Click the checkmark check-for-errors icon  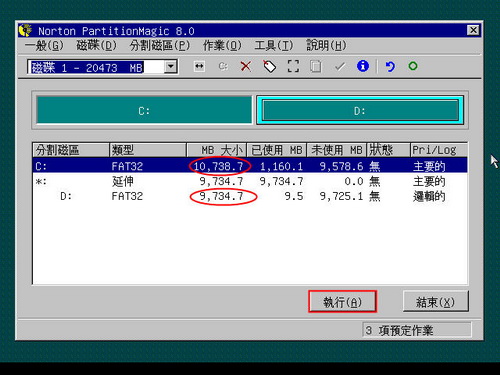click(340, 67)
